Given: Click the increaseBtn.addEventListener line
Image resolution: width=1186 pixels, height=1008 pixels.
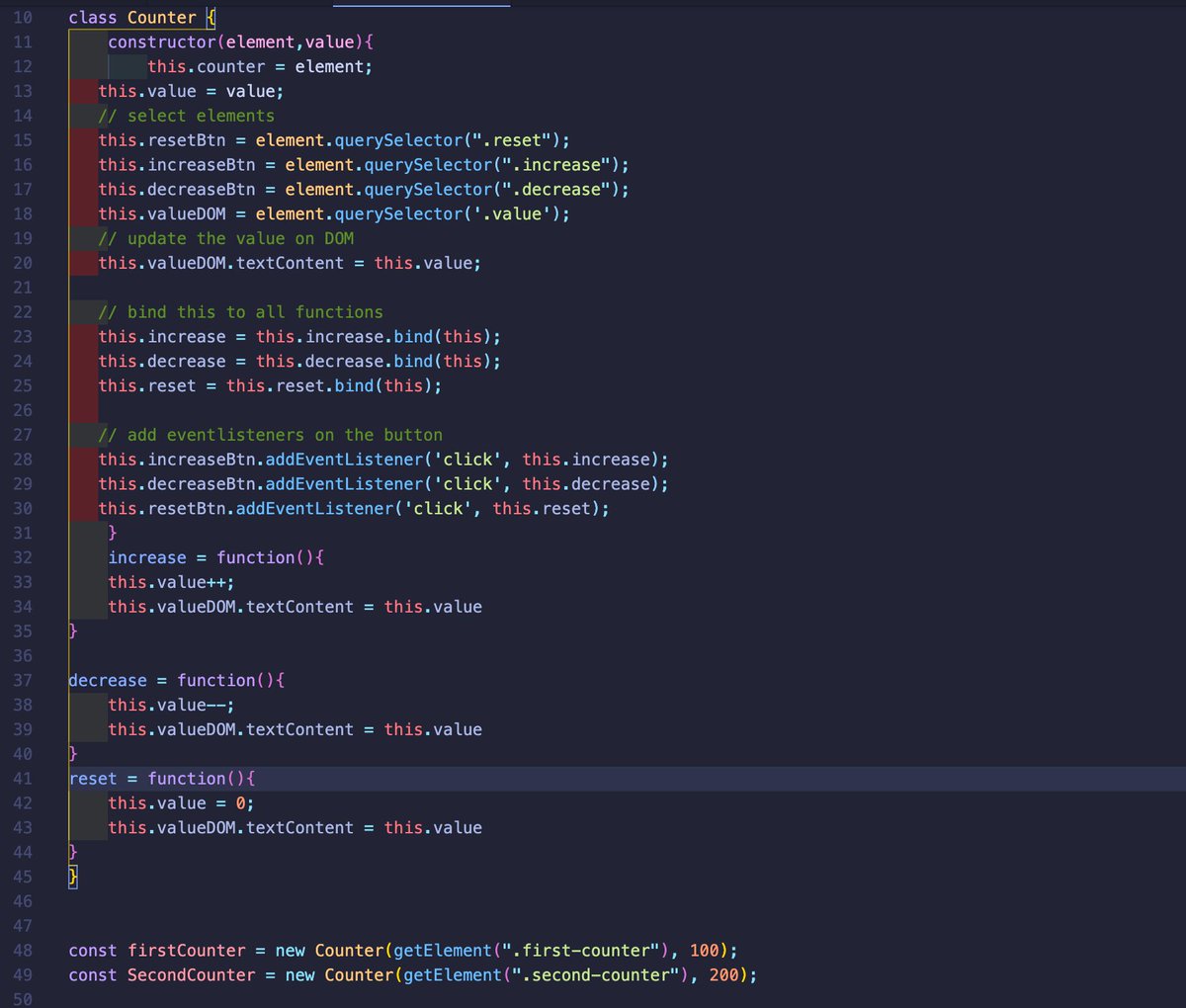Looking at the screenshot, I should pos(383,460).
